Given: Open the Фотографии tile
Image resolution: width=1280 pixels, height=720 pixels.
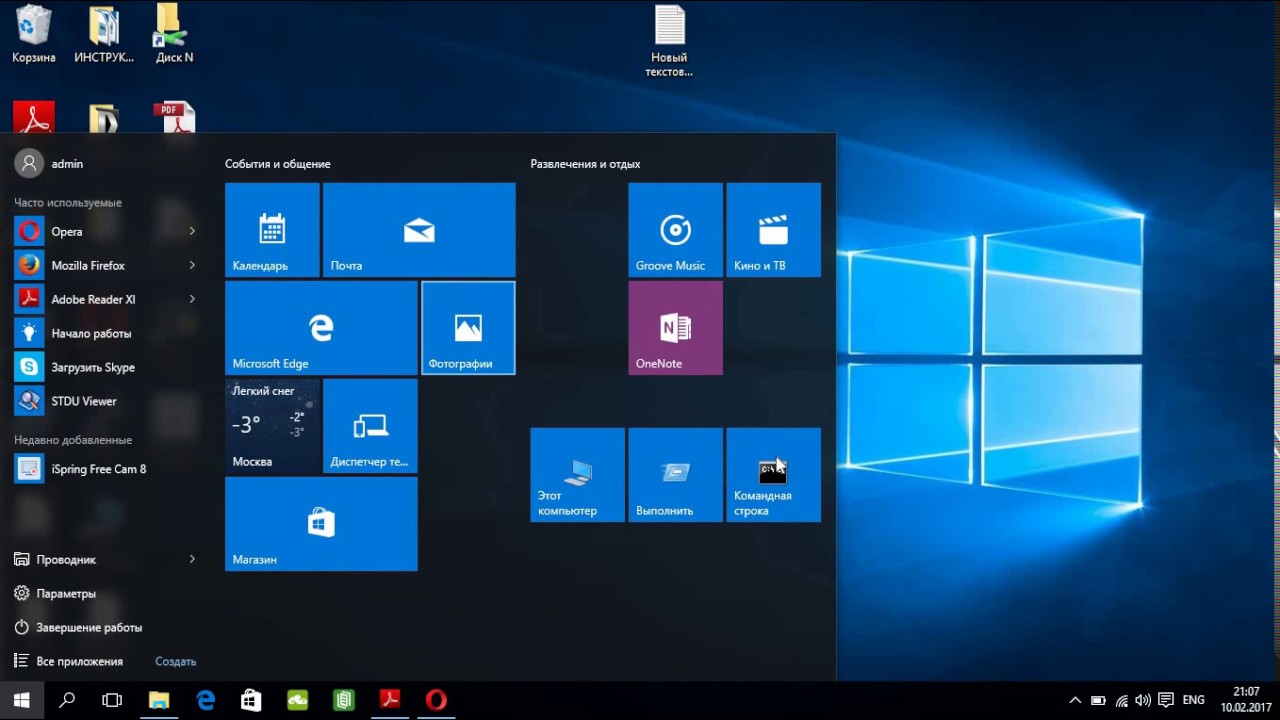Looking at the screenshot, I should click(468, 328).
